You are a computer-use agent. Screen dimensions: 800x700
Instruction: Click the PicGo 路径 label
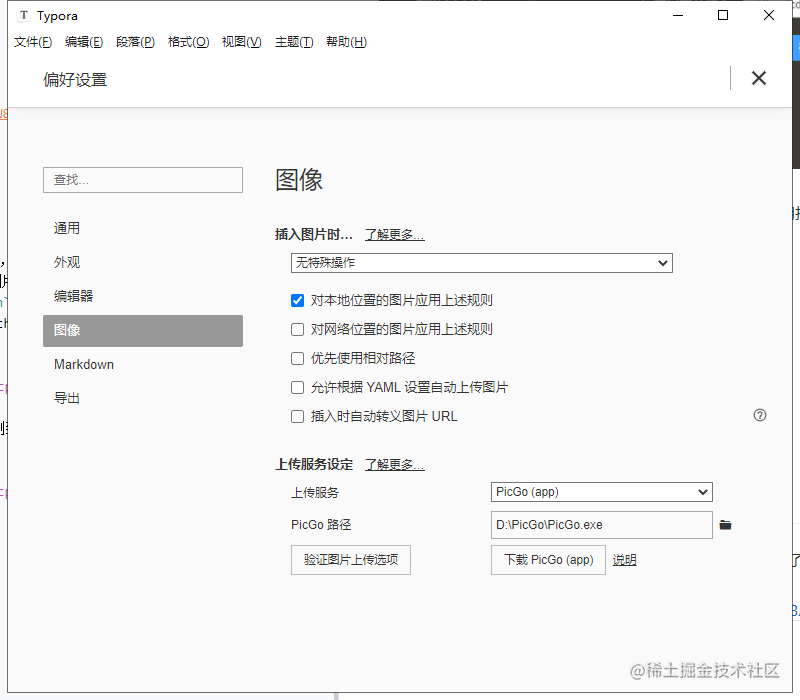[x=321, y=525]
